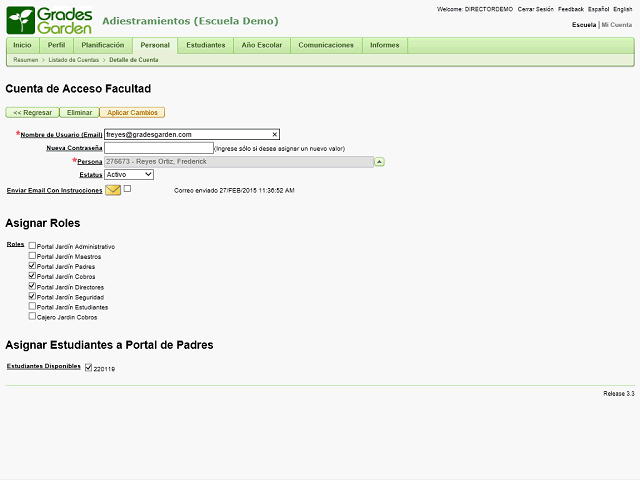Viewport: 640px width, 480px height.
Task: Toggle the student 220119 checkbox
Action: [89, 368]
